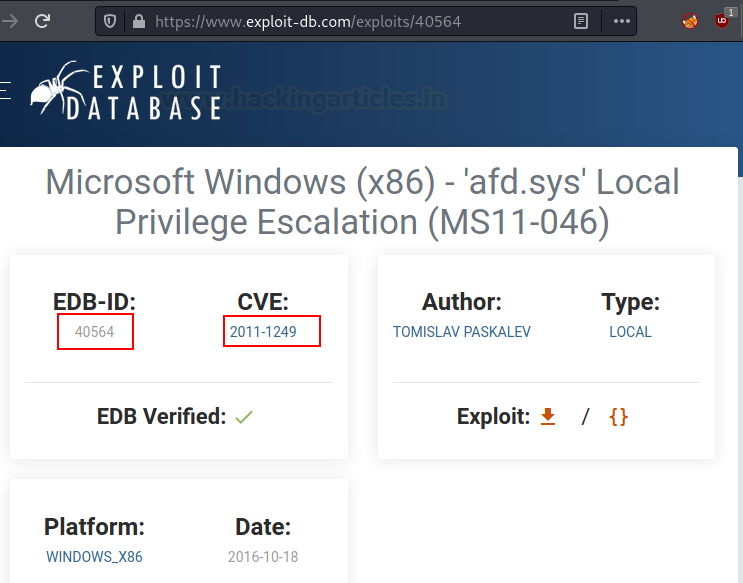Open author Tomislav Paskalev link
The image size is (743, 583).
pos(462,332)
